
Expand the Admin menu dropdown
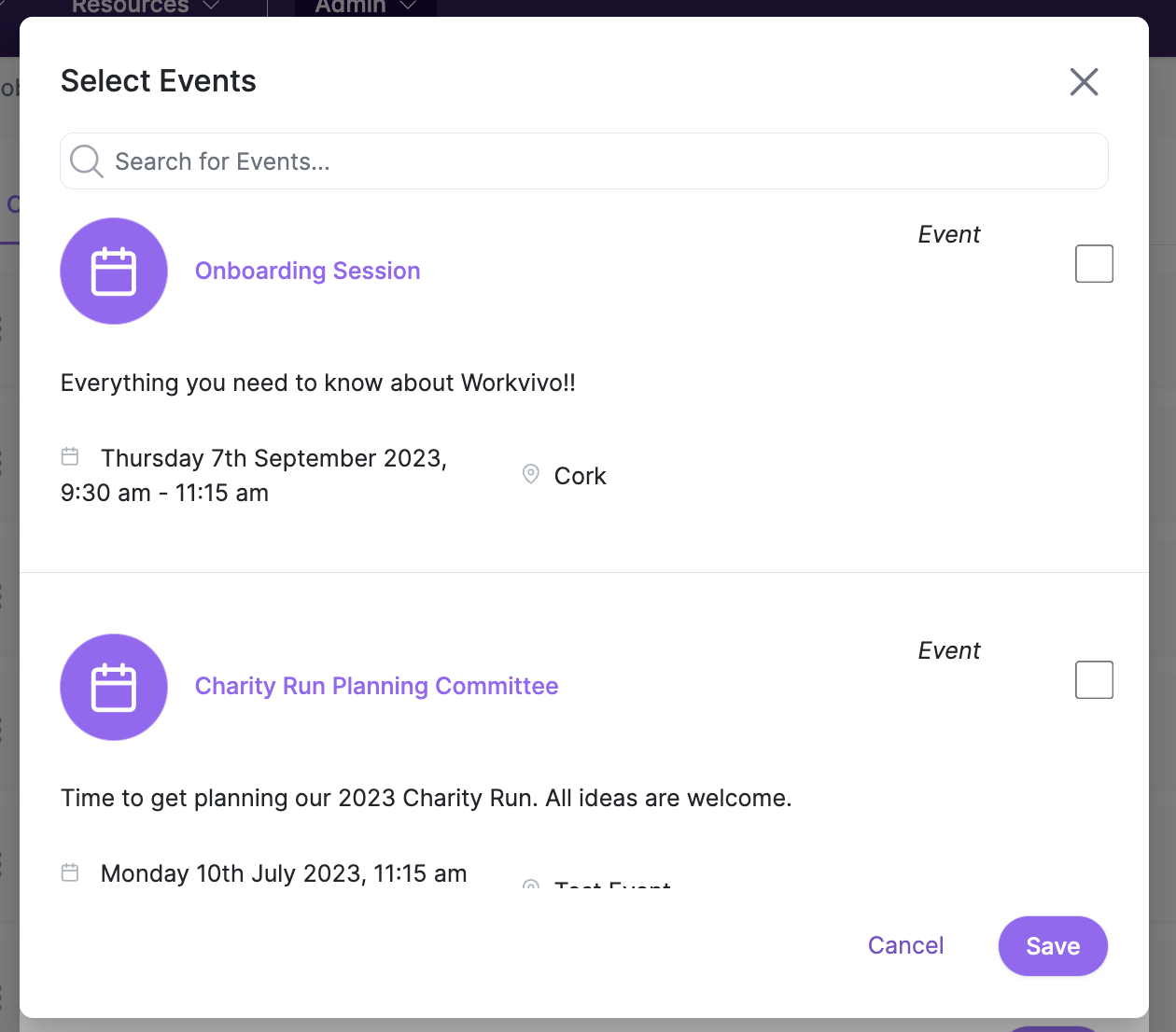[x=365, y=6]
